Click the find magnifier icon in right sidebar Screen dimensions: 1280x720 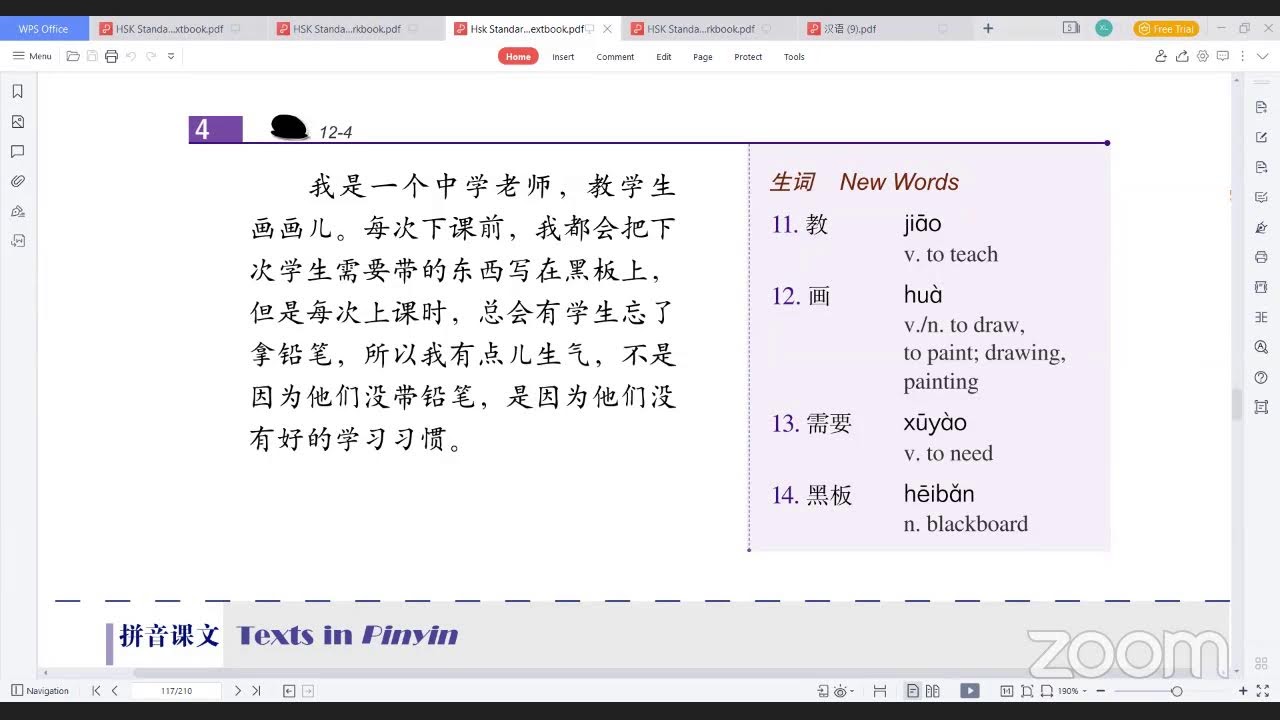coord(1261,347)
